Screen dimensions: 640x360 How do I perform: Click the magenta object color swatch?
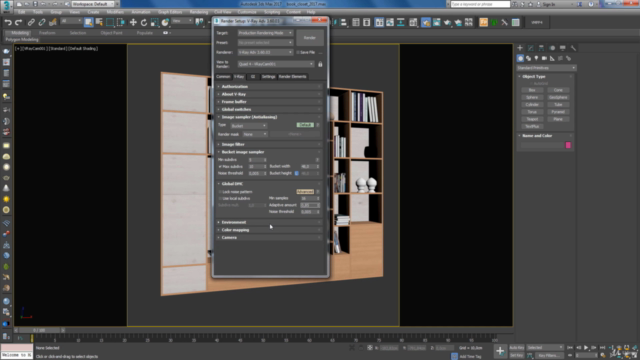(568, 145)
